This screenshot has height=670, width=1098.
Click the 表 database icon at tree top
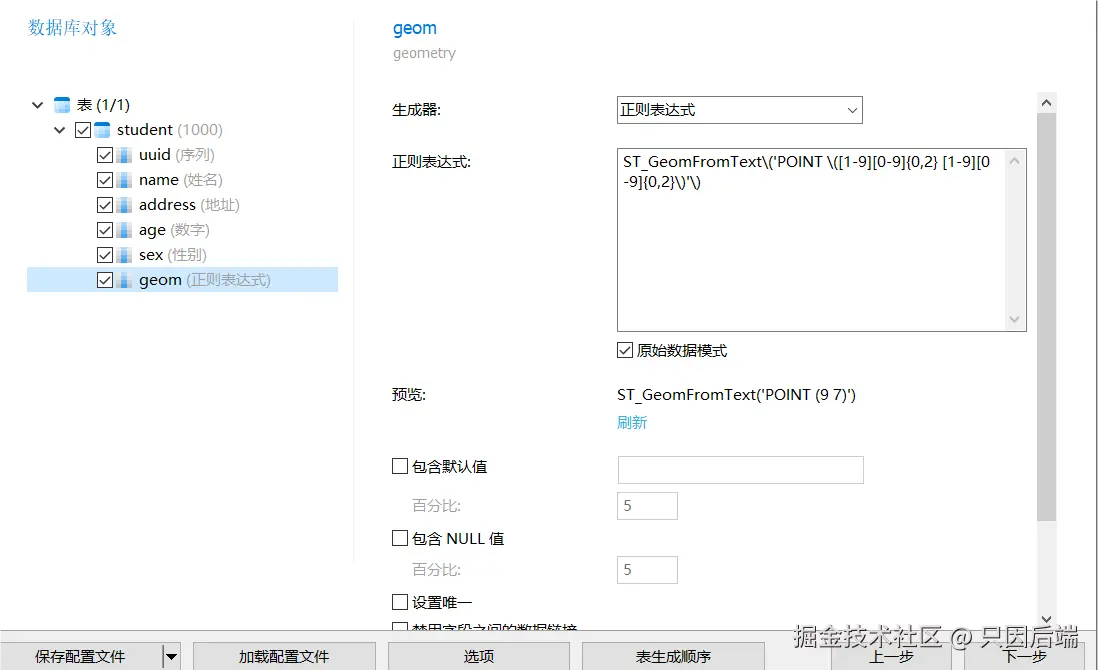(x=60, y=104)
